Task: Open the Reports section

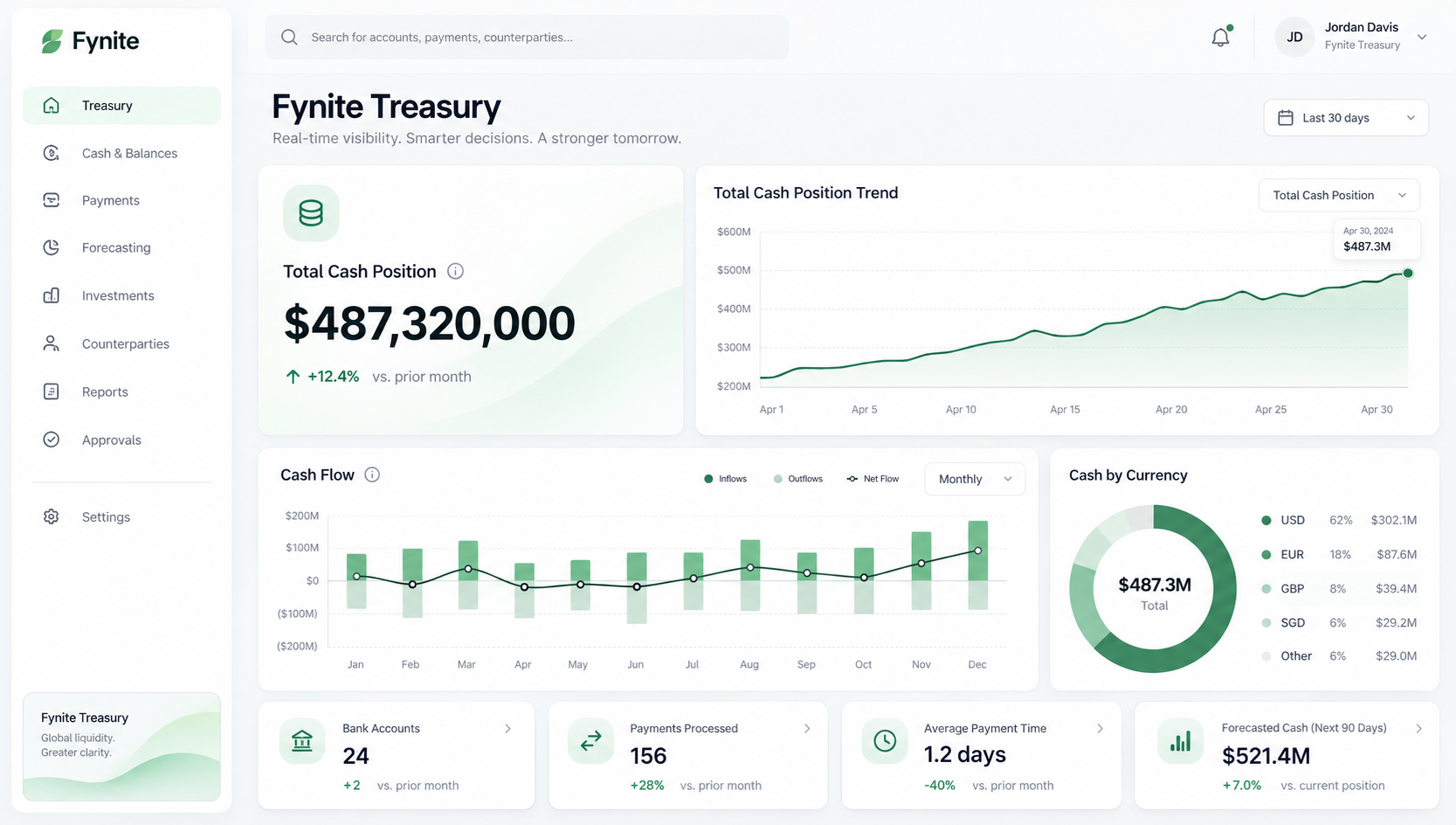Action: pos(121,392)
